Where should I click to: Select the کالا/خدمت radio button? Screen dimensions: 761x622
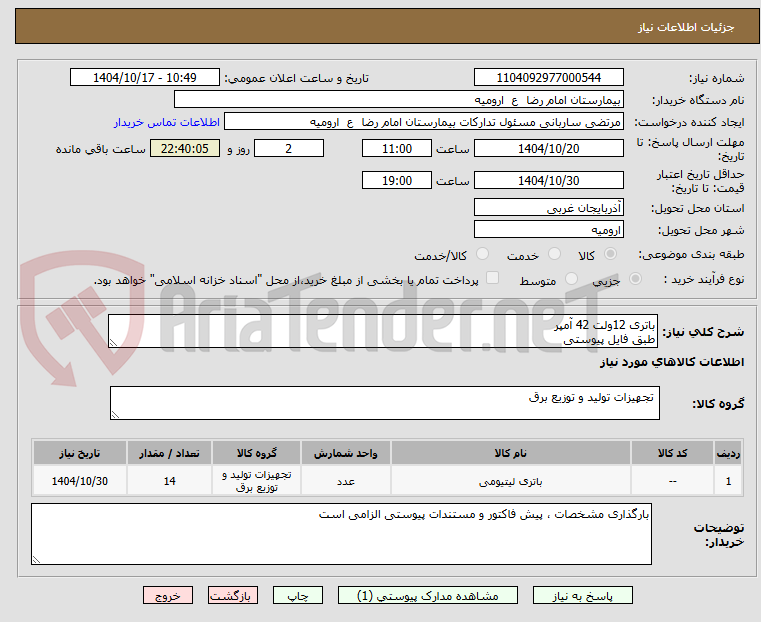point(482,254)
